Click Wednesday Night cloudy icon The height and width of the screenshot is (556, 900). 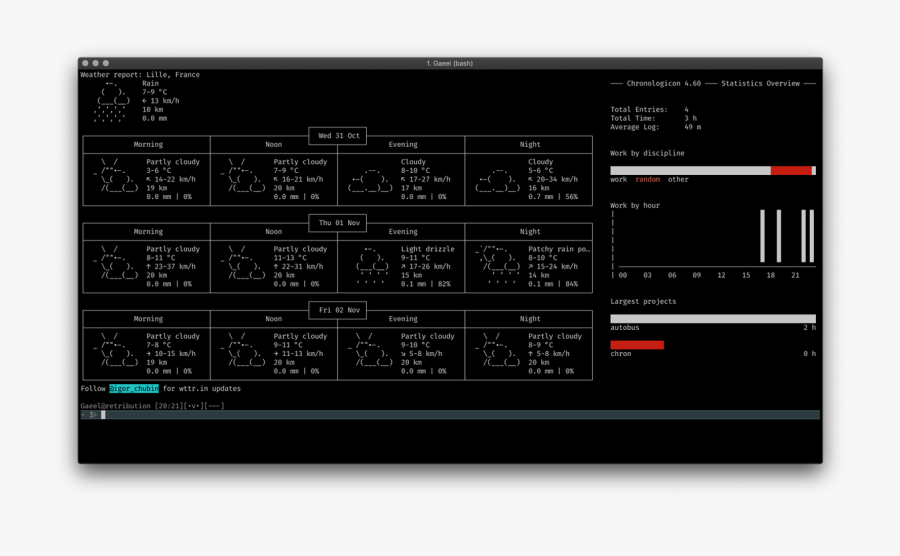[x=497, y=179]
